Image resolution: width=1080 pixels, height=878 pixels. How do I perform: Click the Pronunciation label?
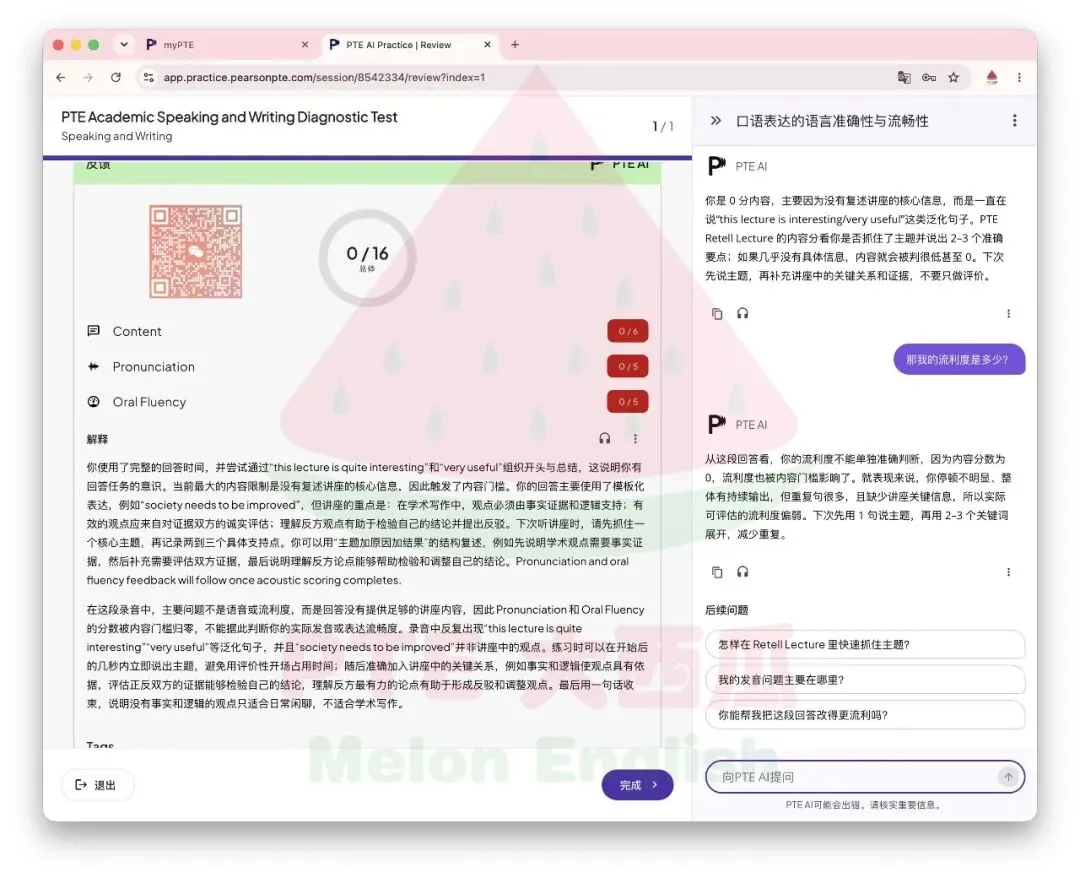tap(154, 367)
